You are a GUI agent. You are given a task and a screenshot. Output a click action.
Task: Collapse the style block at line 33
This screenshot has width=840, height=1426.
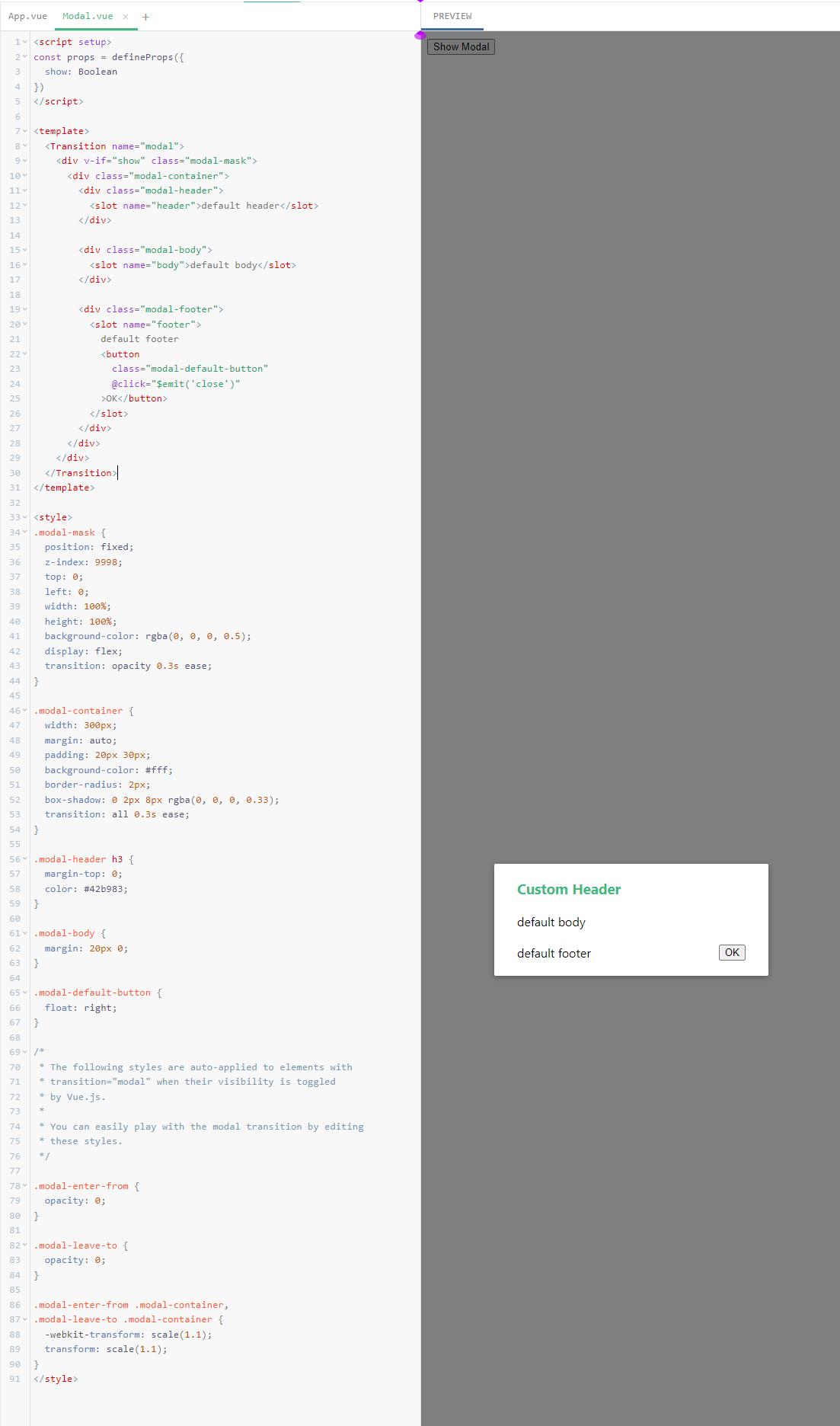coord(25,518)
